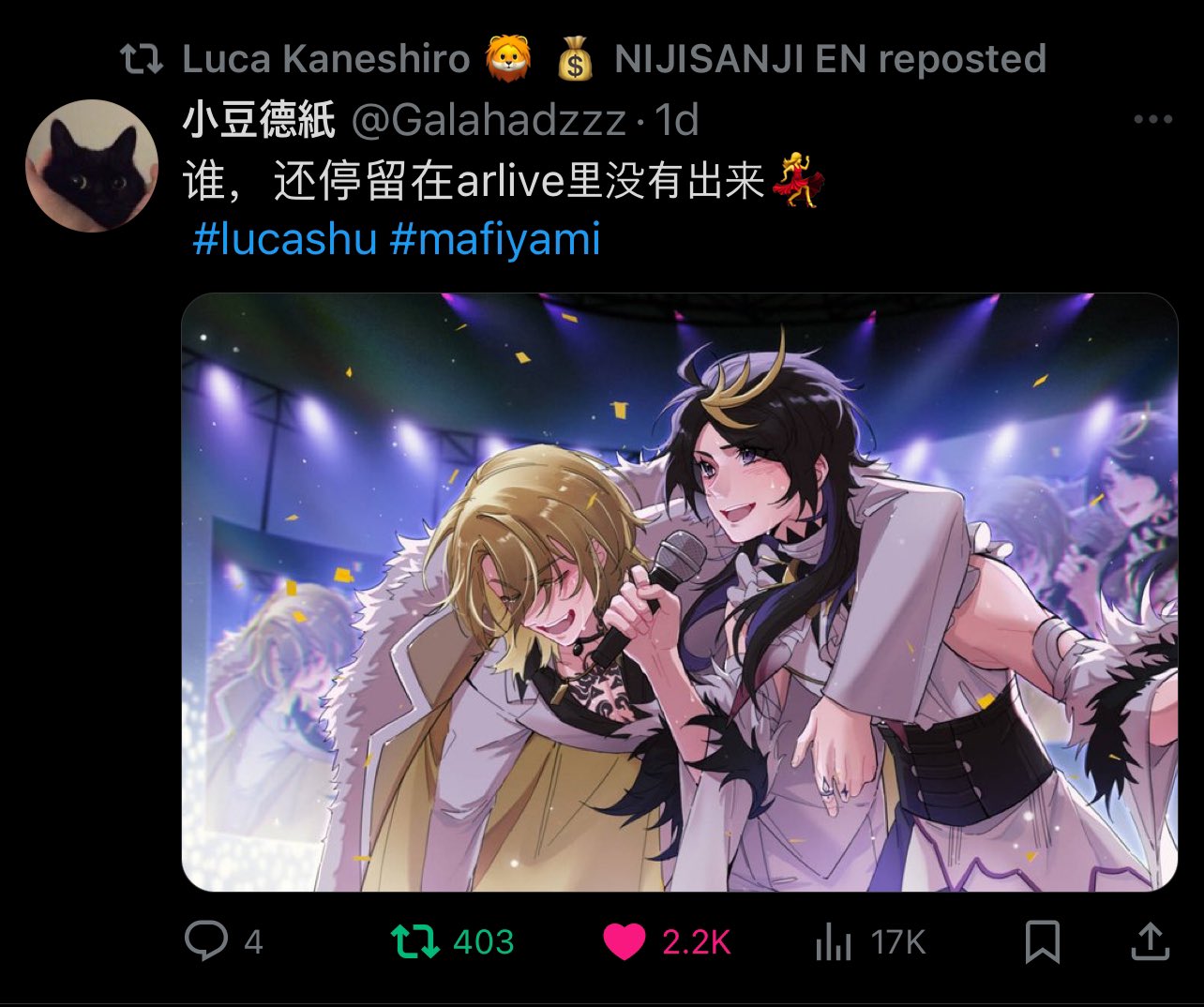Image resolution: width=1204 pixels, height=1007 pixels.
Task: Open the black cat profile avatar
Action: pos(92,165)
